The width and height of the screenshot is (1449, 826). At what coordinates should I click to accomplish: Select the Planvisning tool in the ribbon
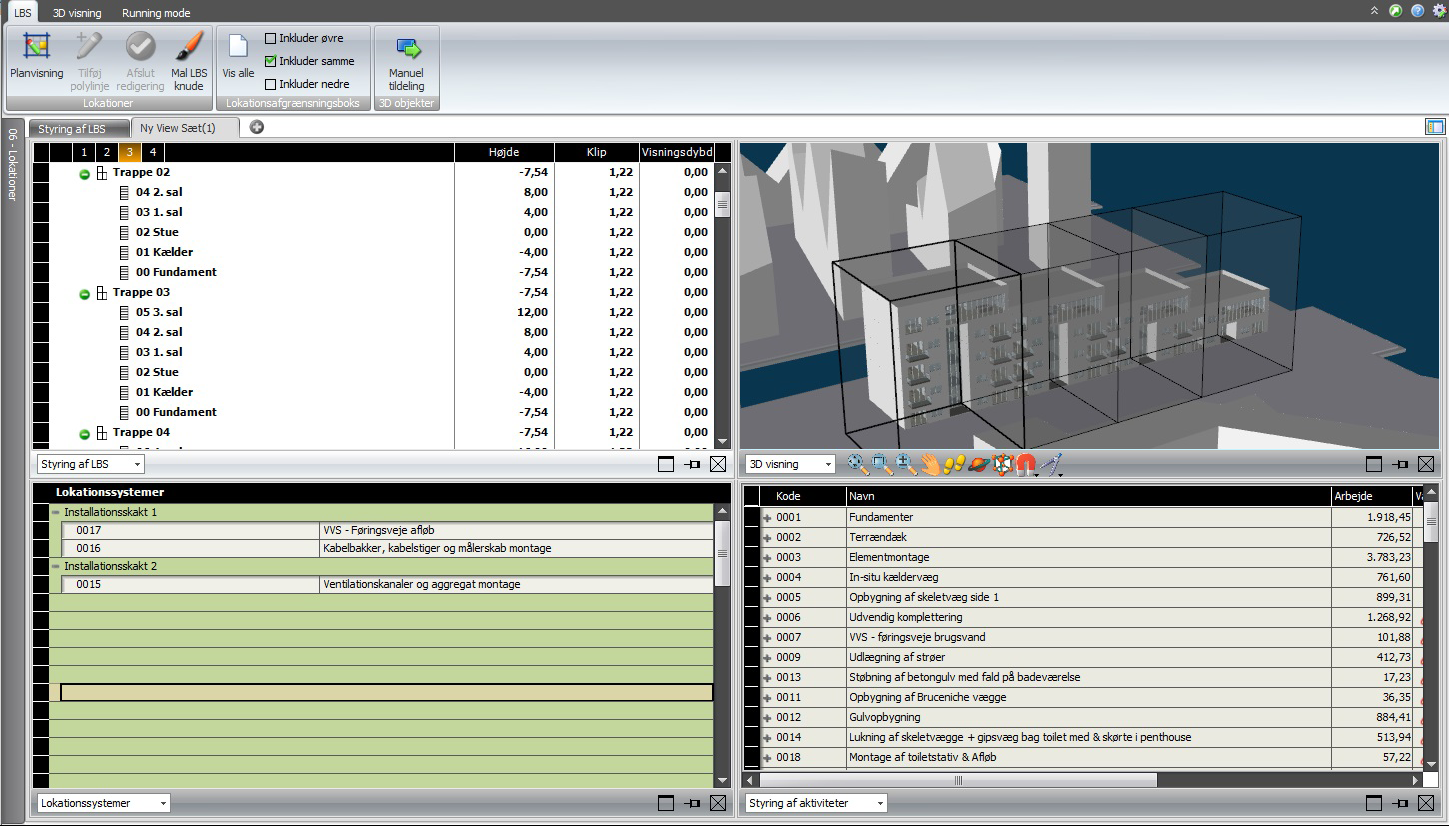(x=36, y=57)
